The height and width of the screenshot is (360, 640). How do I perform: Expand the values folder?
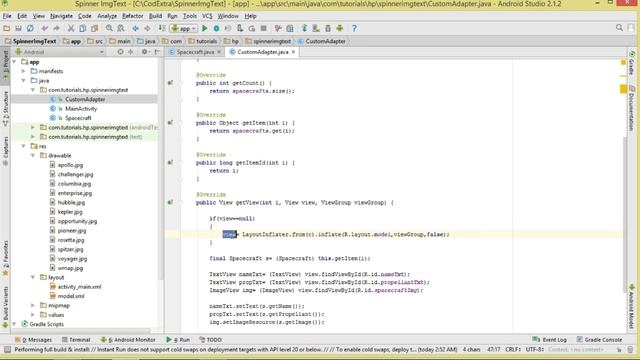tap(33, 315)
